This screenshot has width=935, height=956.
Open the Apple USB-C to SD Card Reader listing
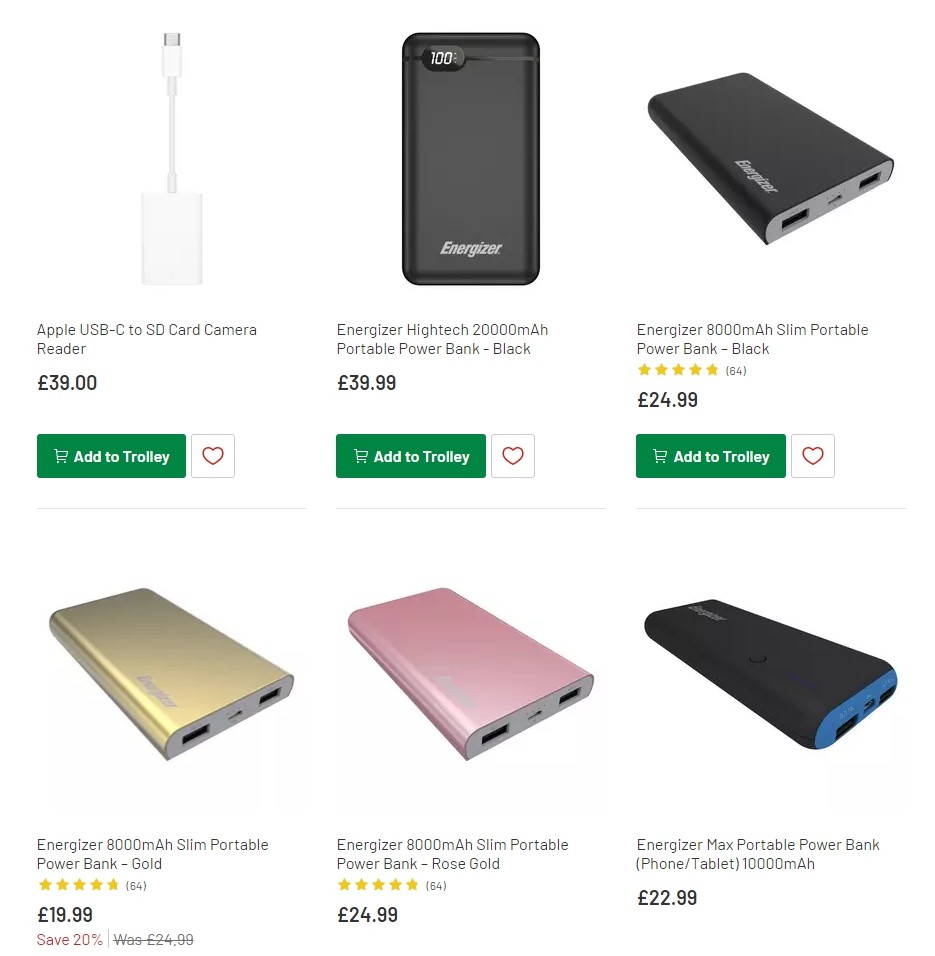[146, 339]
